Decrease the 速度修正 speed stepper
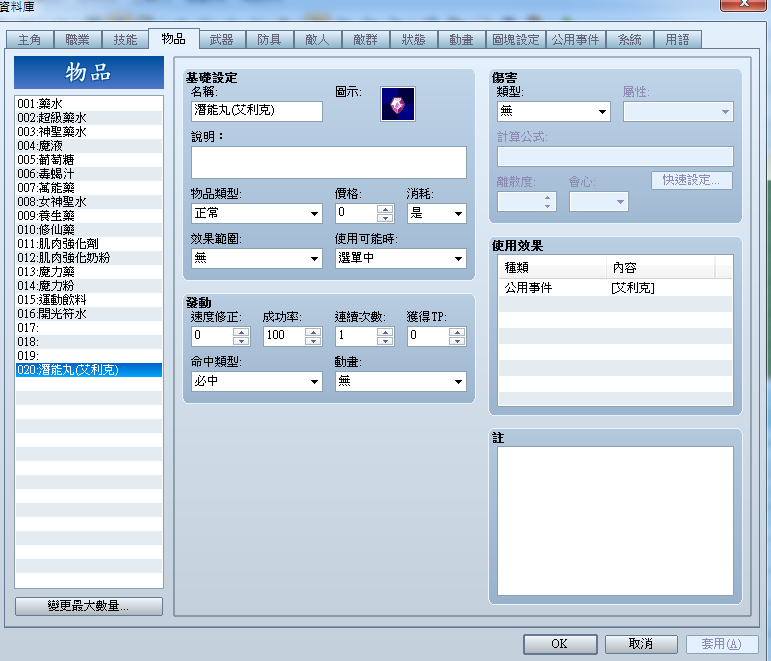This screenshot has height=661, width=771. pos(241,341)
